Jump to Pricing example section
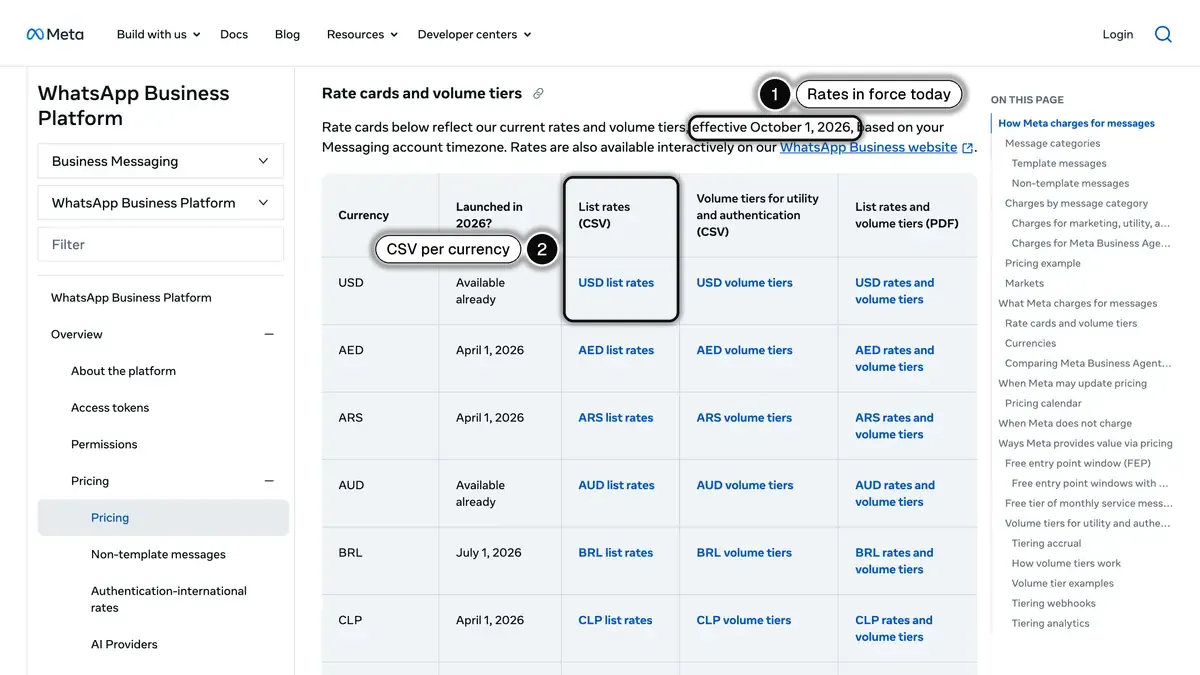This screenshot has width=1200, height=675. coord(1043,264)
